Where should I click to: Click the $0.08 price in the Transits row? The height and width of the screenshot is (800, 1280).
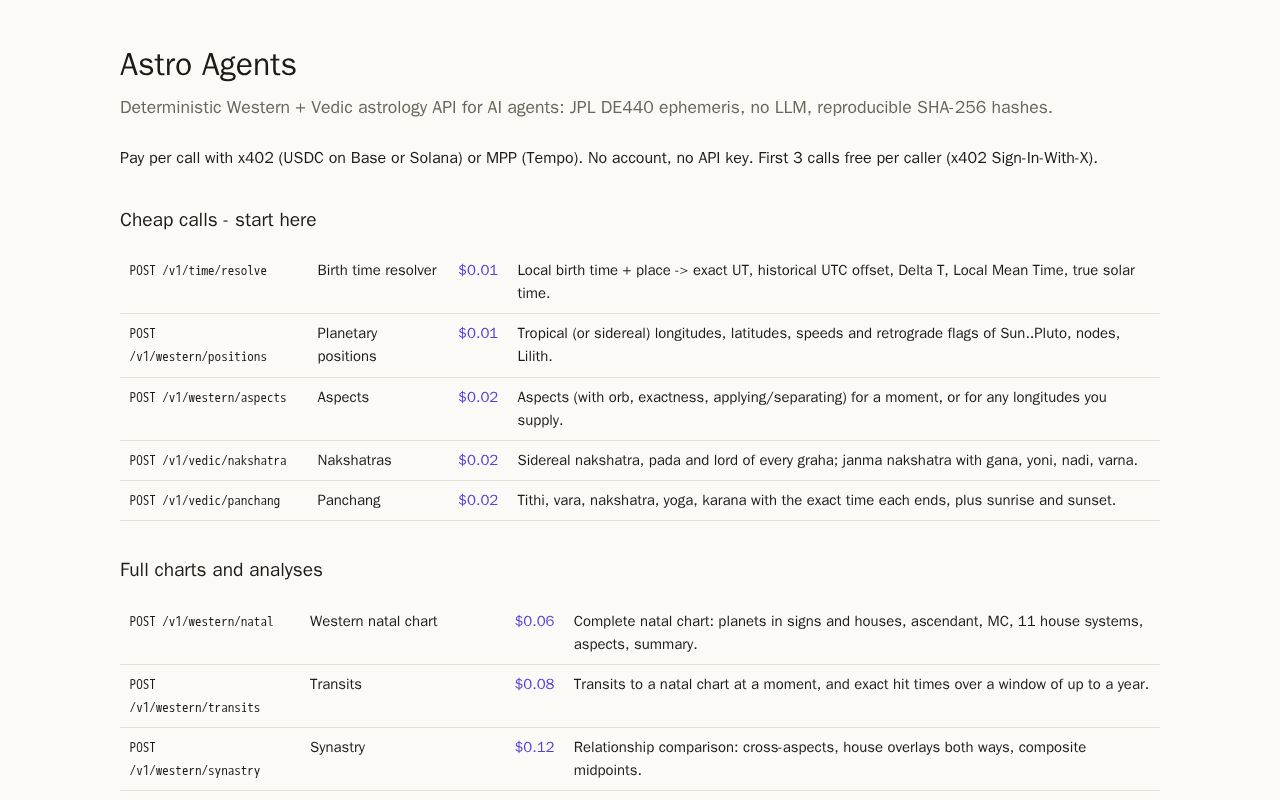click(x=534, y=685)
